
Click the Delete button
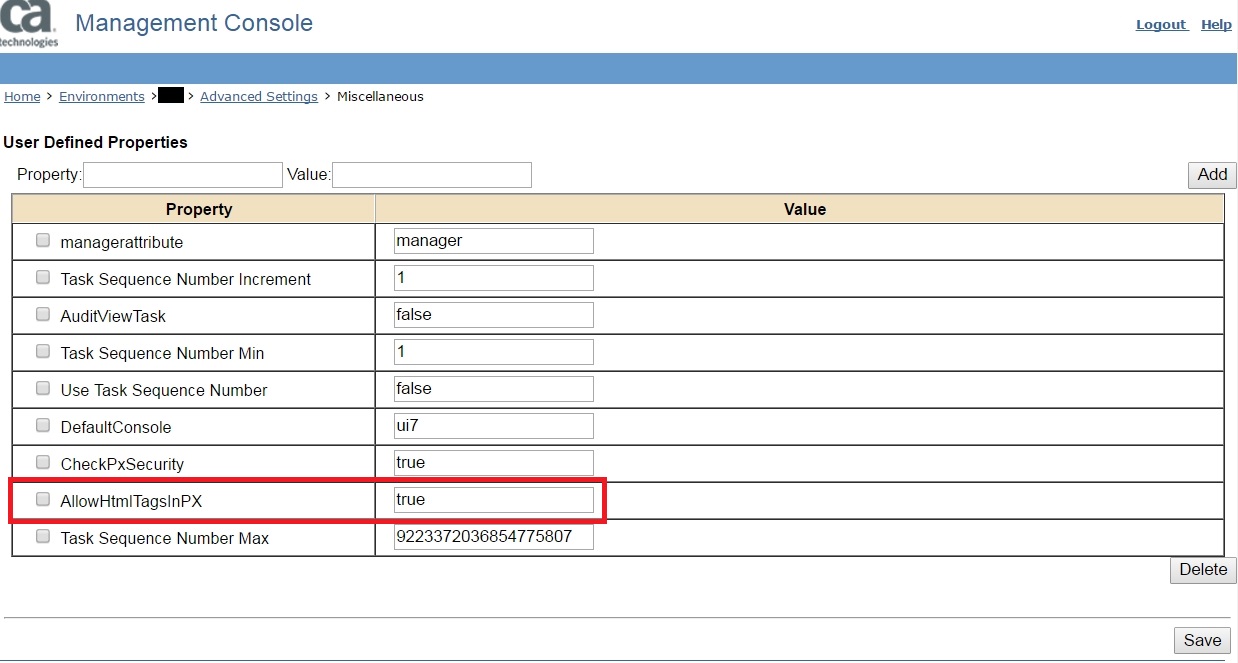1203,570
